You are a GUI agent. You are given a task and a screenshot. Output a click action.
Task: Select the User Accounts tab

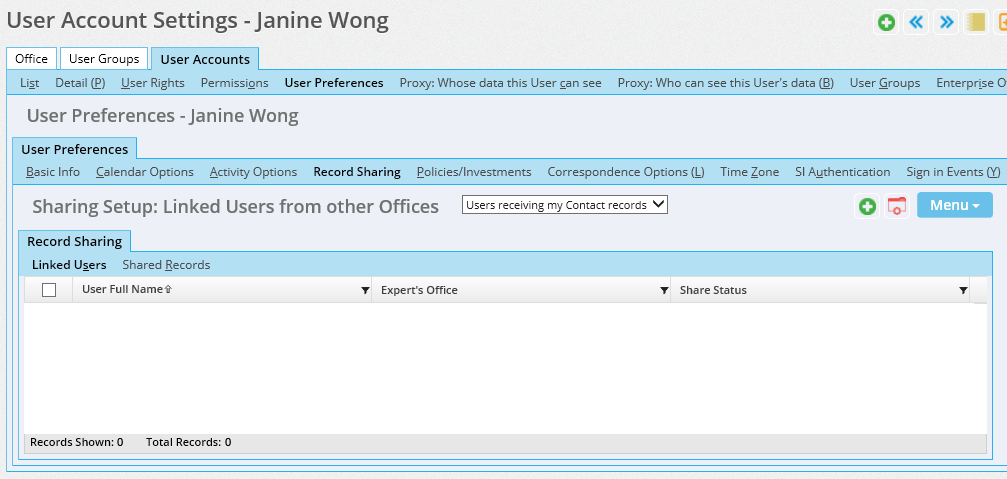(x=205, y=59)
